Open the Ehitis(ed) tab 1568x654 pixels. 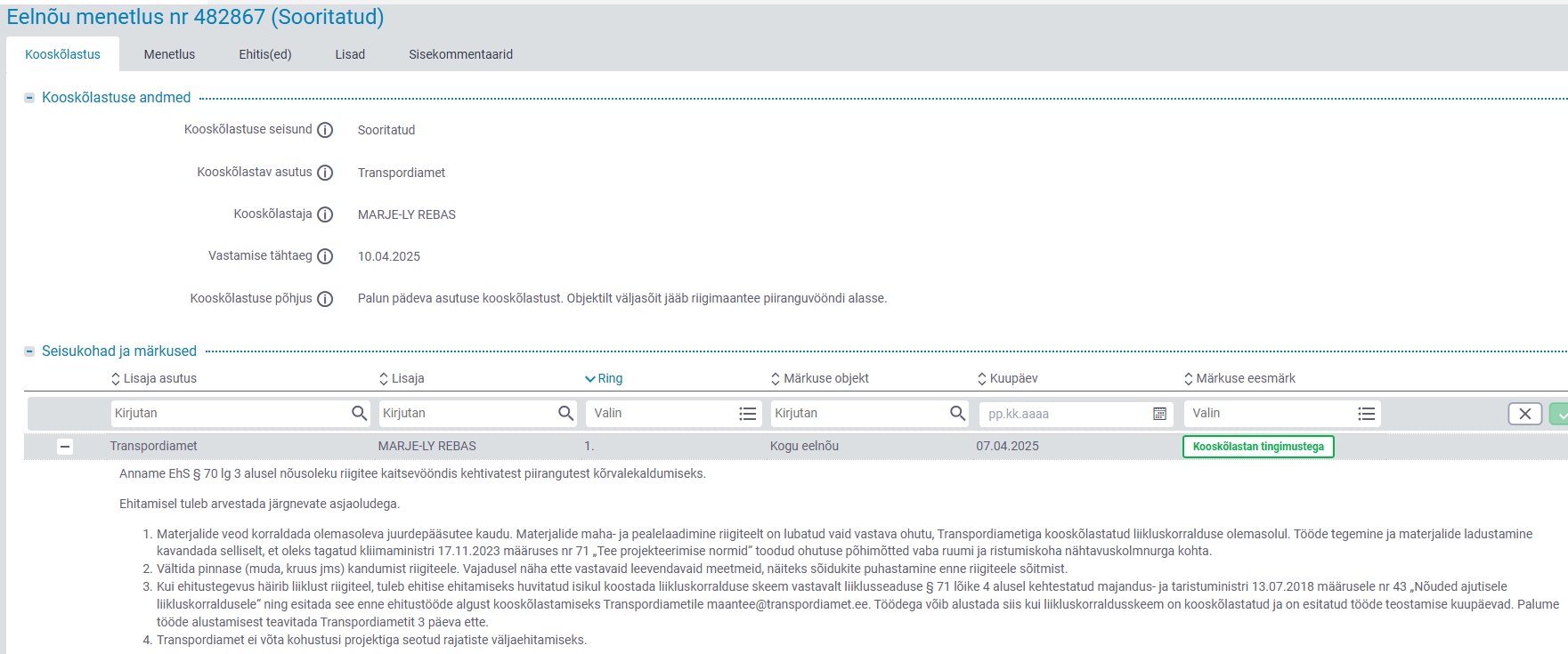pos(265,54)
